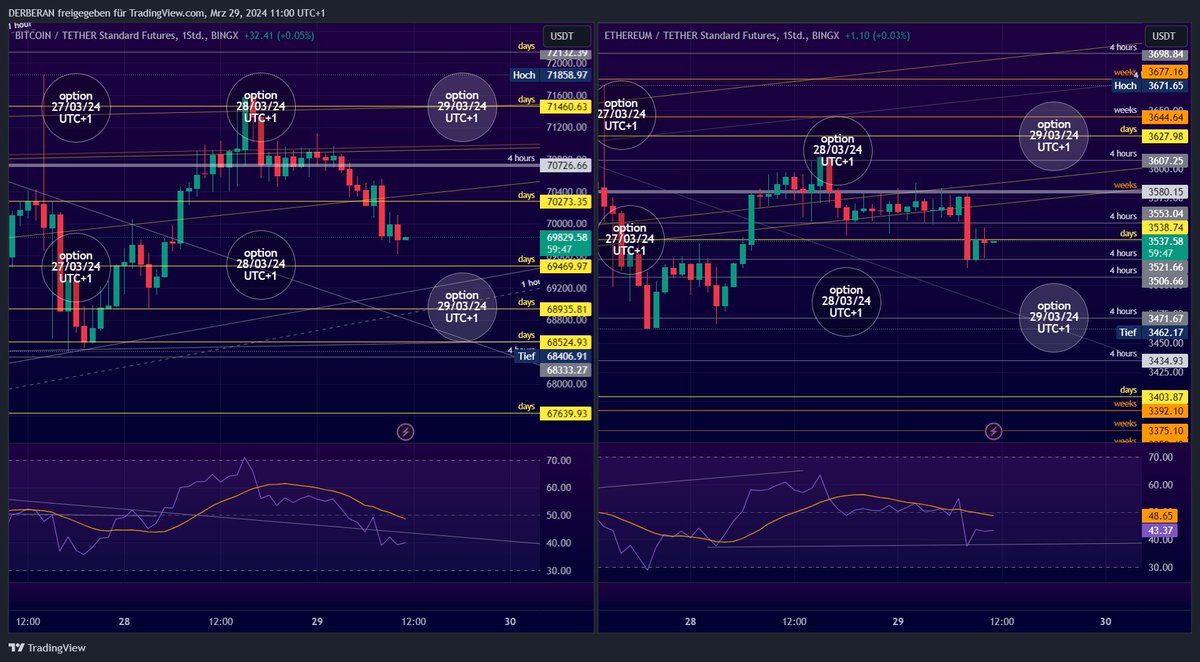Select the RSI value 43.37 on the Ethereum pane

[1160, 531]
